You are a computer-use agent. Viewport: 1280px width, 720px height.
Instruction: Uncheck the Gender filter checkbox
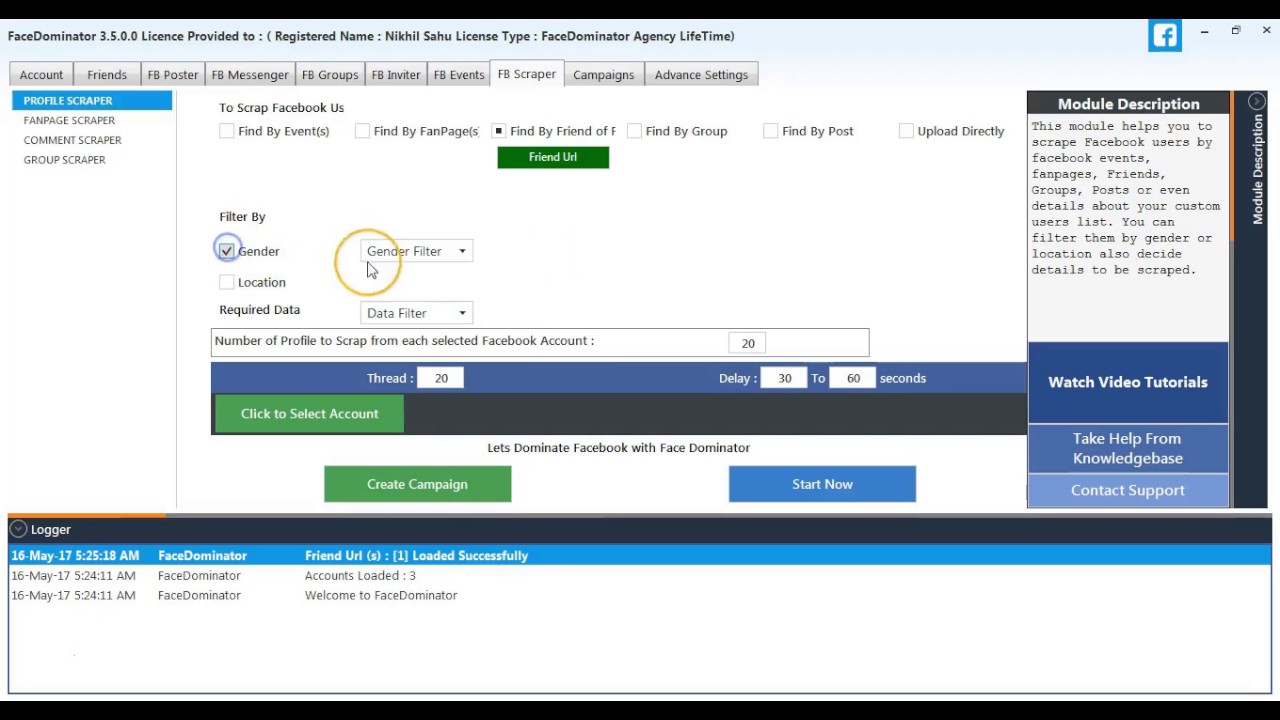pos(227,251)
